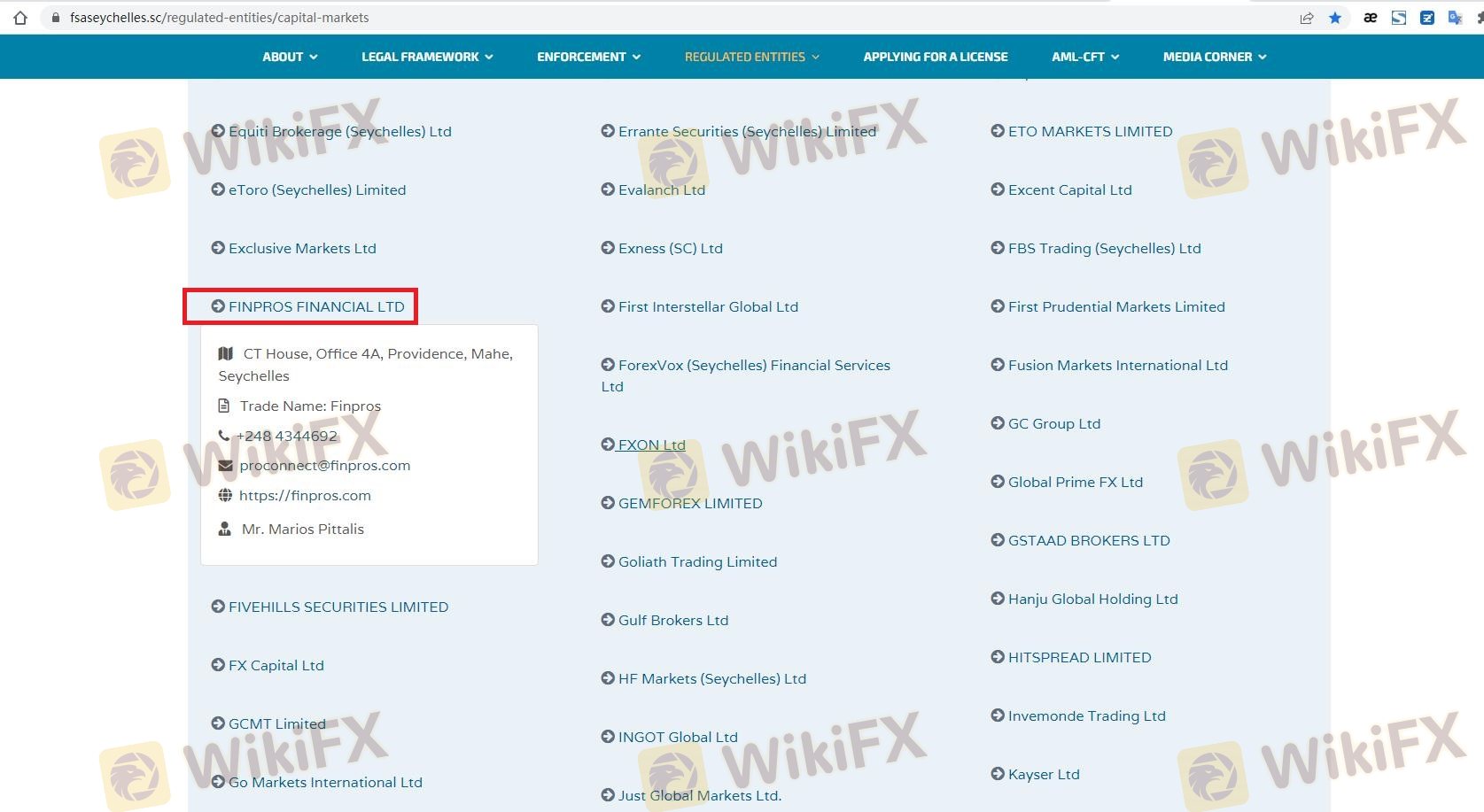Open the LEGAL FRAMEWORK dropdown

427,57
